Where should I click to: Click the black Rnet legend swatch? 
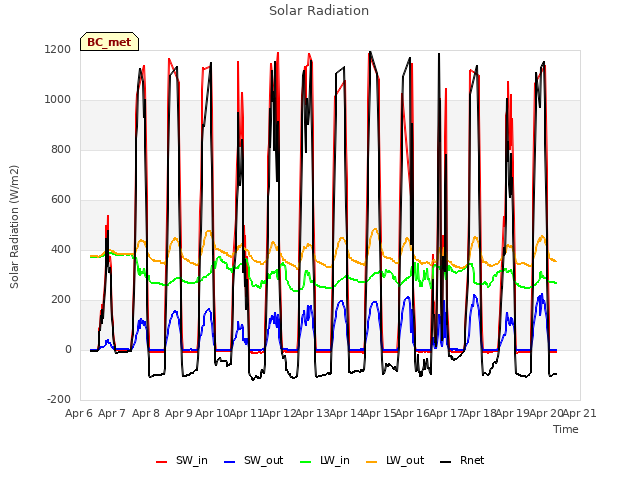pos(446,462)
